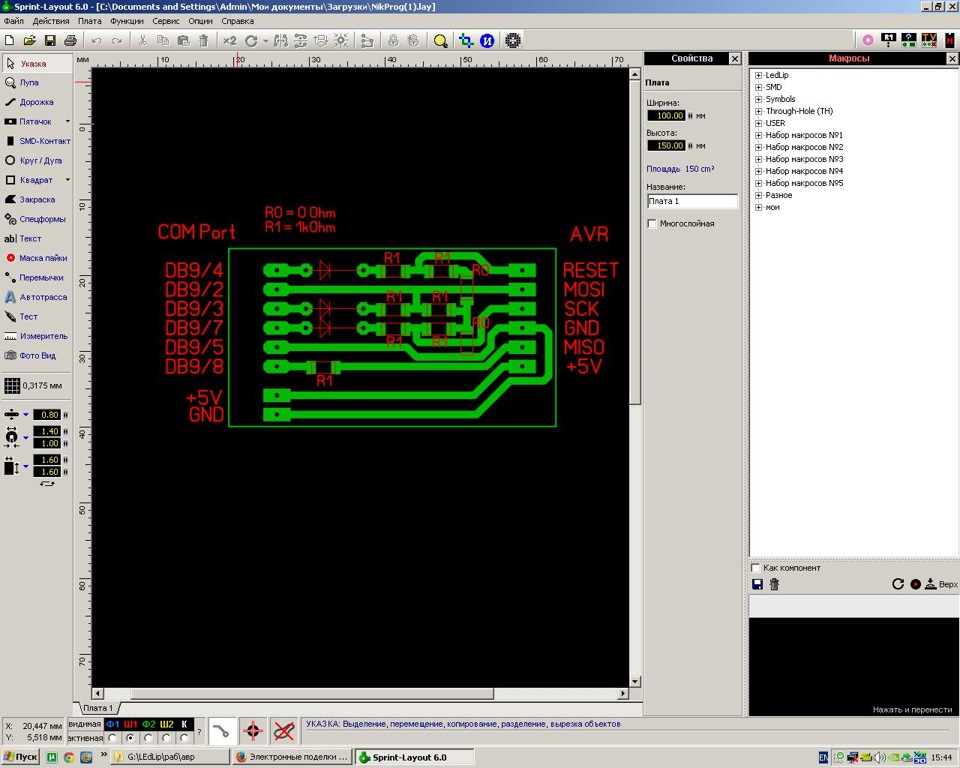
Task: Select the Измеритель measure tool
Action: tap(36, 336)
